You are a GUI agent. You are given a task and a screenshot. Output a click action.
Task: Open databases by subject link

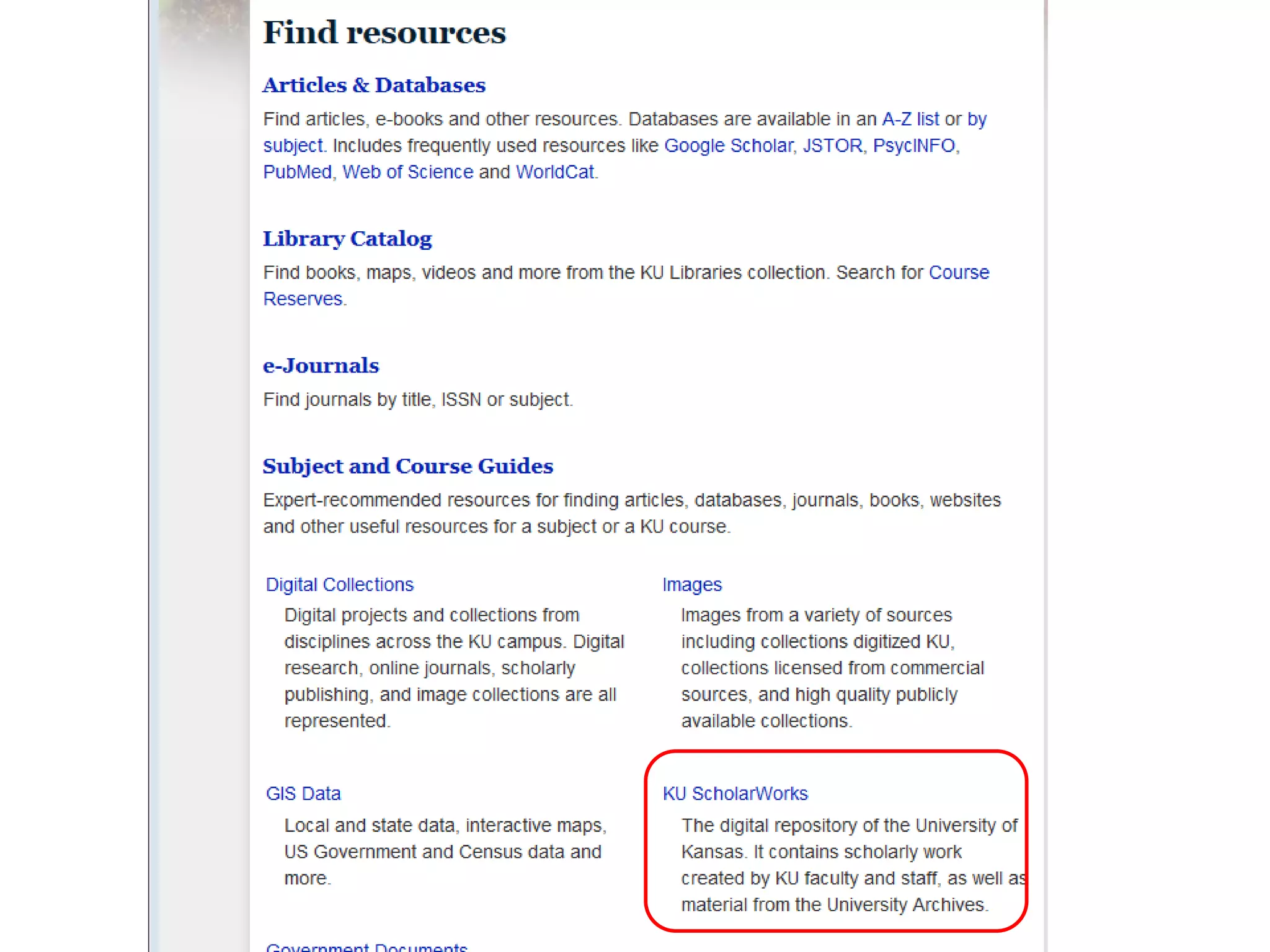coord(293,146)
